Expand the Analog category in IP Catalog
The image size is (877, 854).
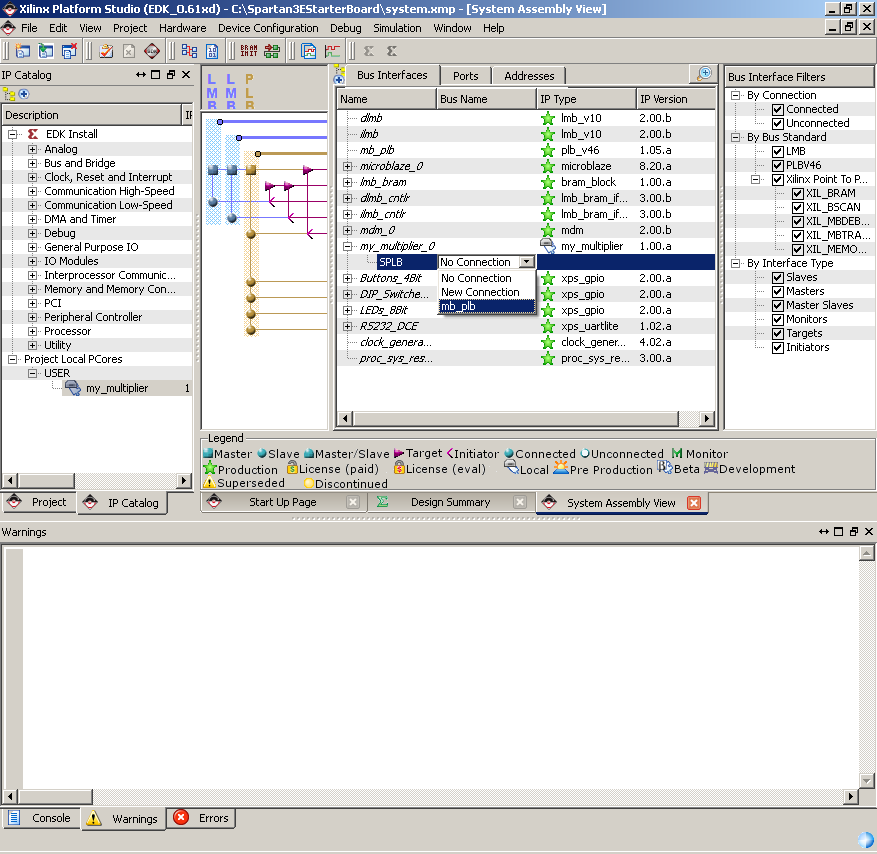(32, 149)
